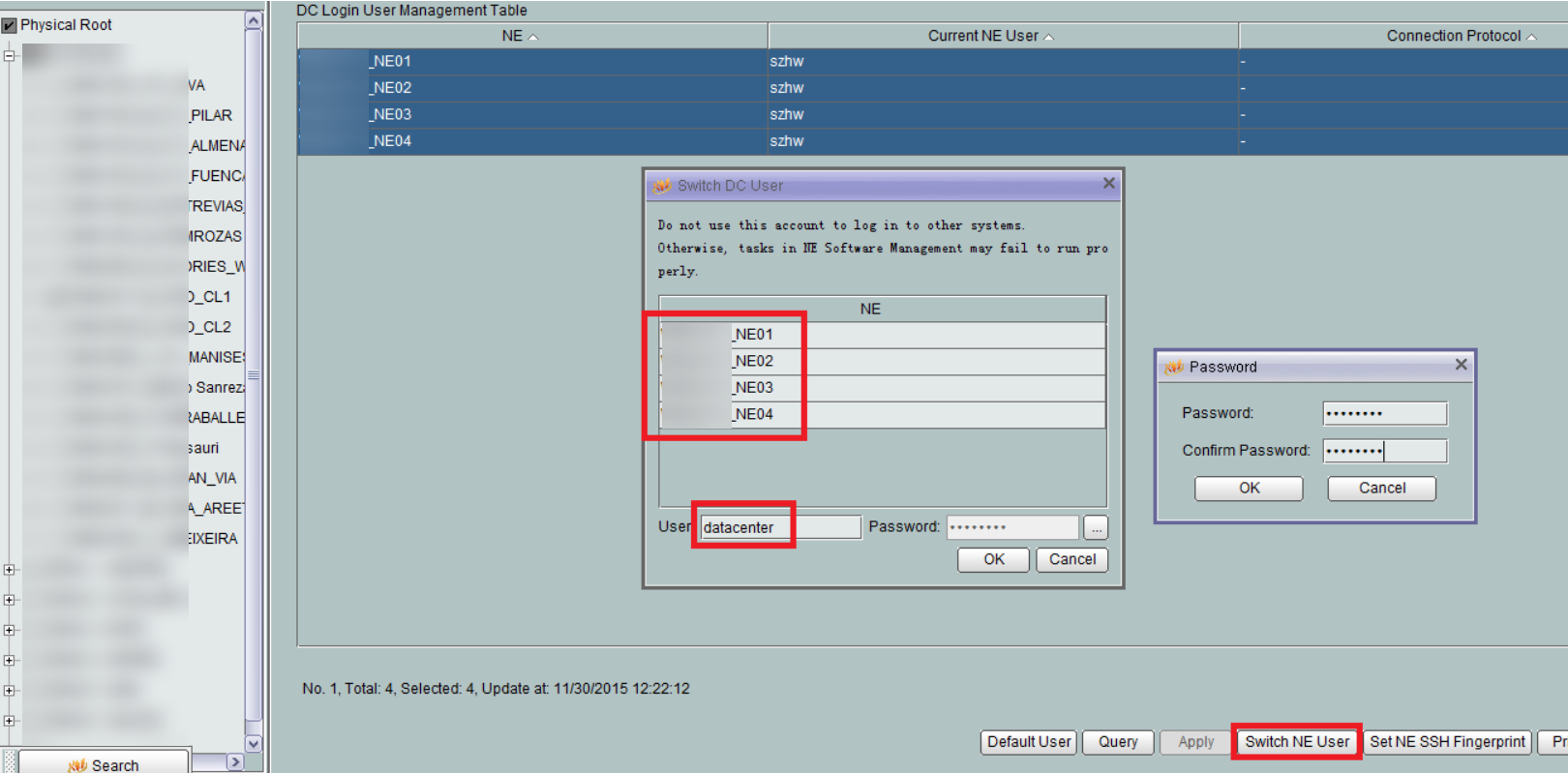Cancel the Switch DC User dialog
This screenshot has height=773, width=1568.
pos(1071,559)
